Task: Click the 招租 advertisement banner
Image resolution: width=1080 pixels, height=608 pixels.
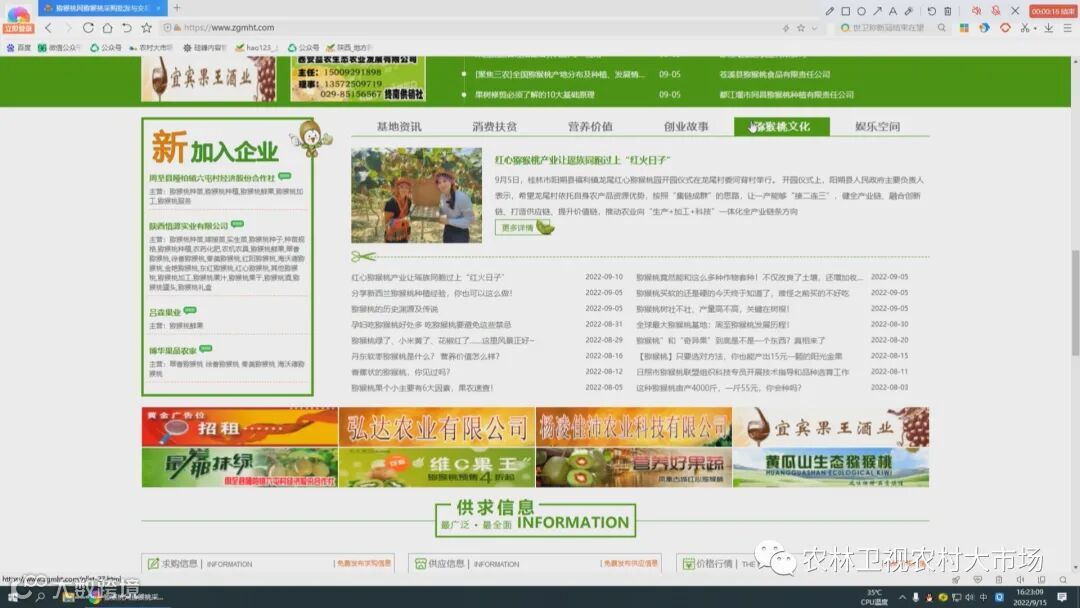Action: 240,427
